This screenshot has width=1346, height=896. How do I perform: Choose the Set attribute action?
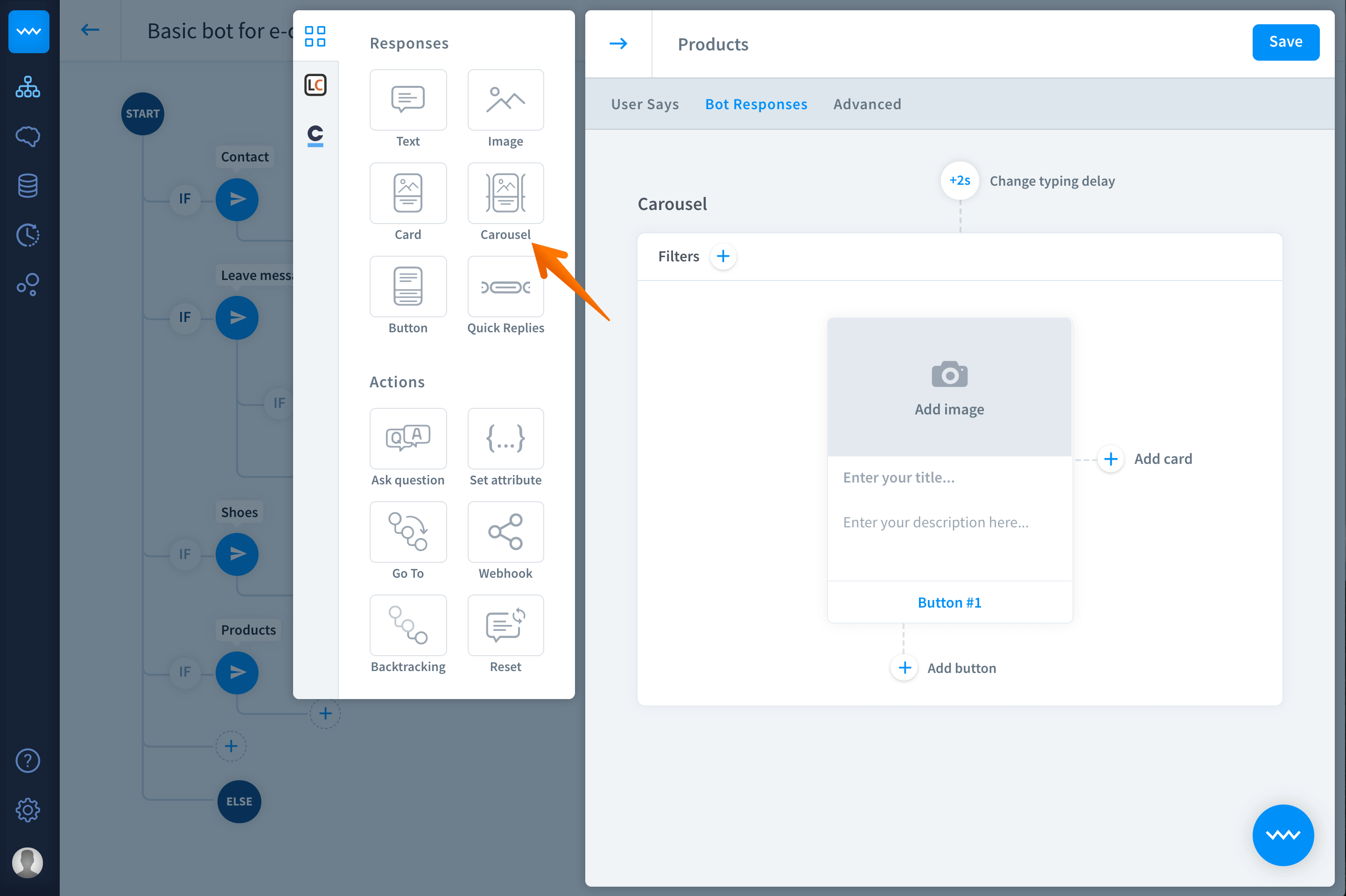point(505,439)
